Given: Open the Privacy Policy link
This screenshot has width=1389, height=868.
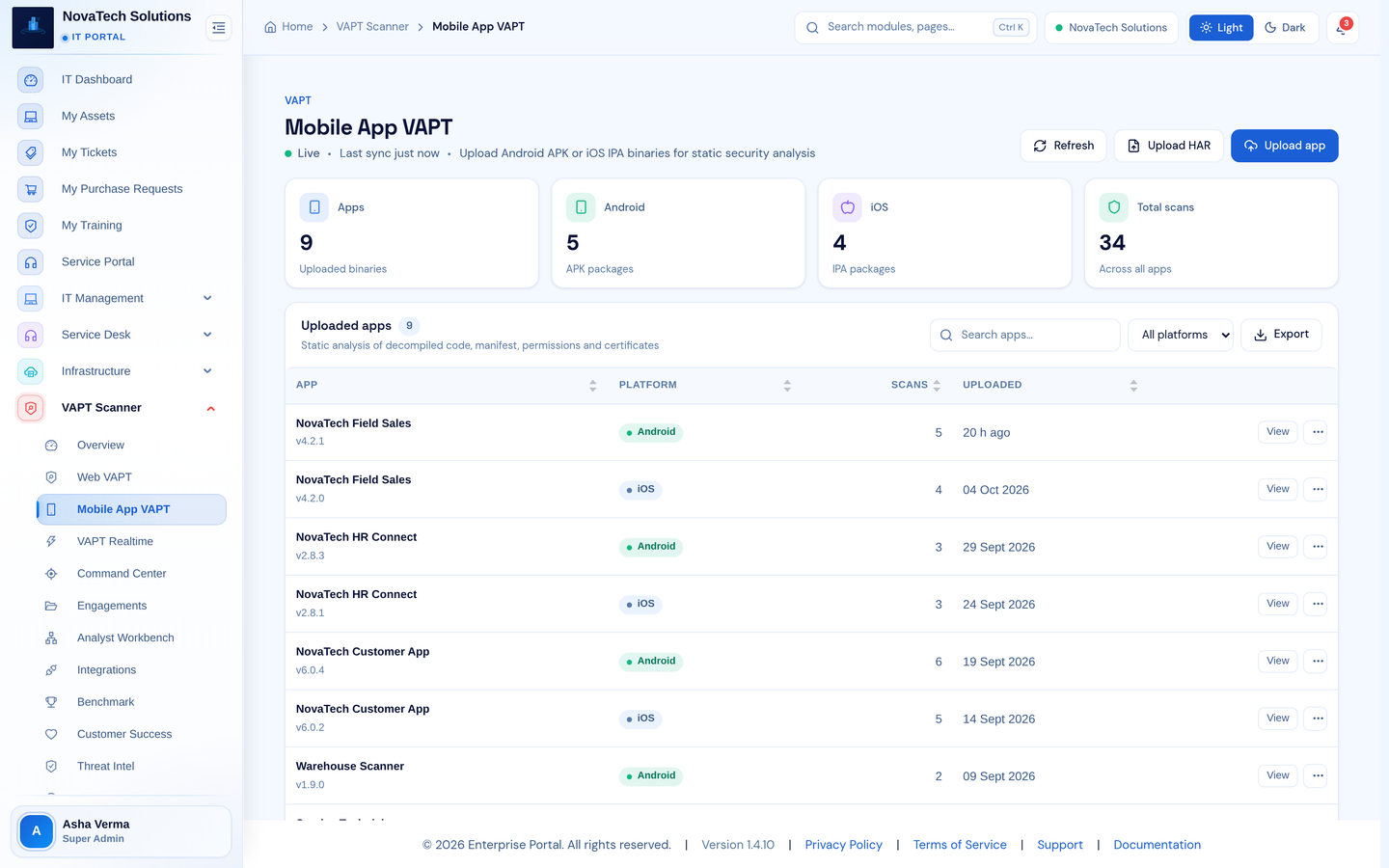Looking at the screenshot, I should [x=843, y=845].
